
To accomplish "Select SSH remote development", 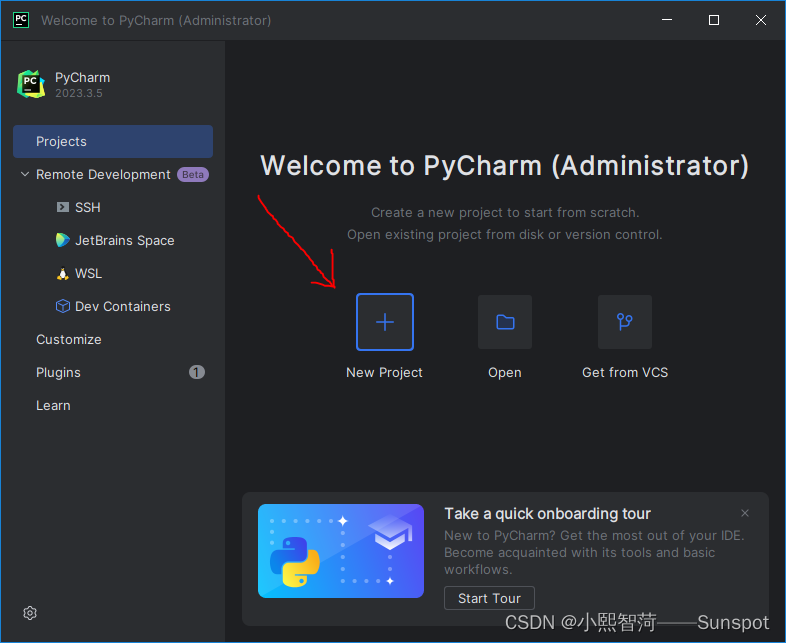I will (88, 207).
